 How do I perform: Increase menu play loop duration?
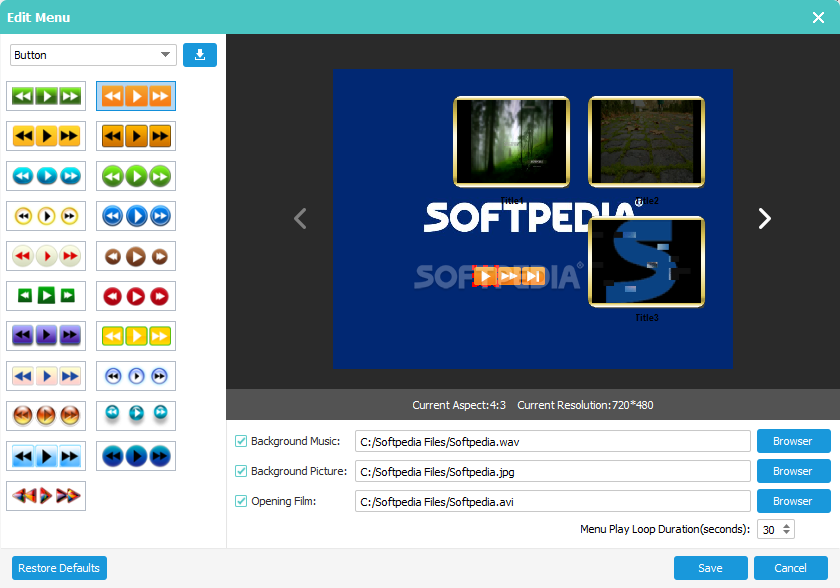pyautogui.click(x=786, y=526)
